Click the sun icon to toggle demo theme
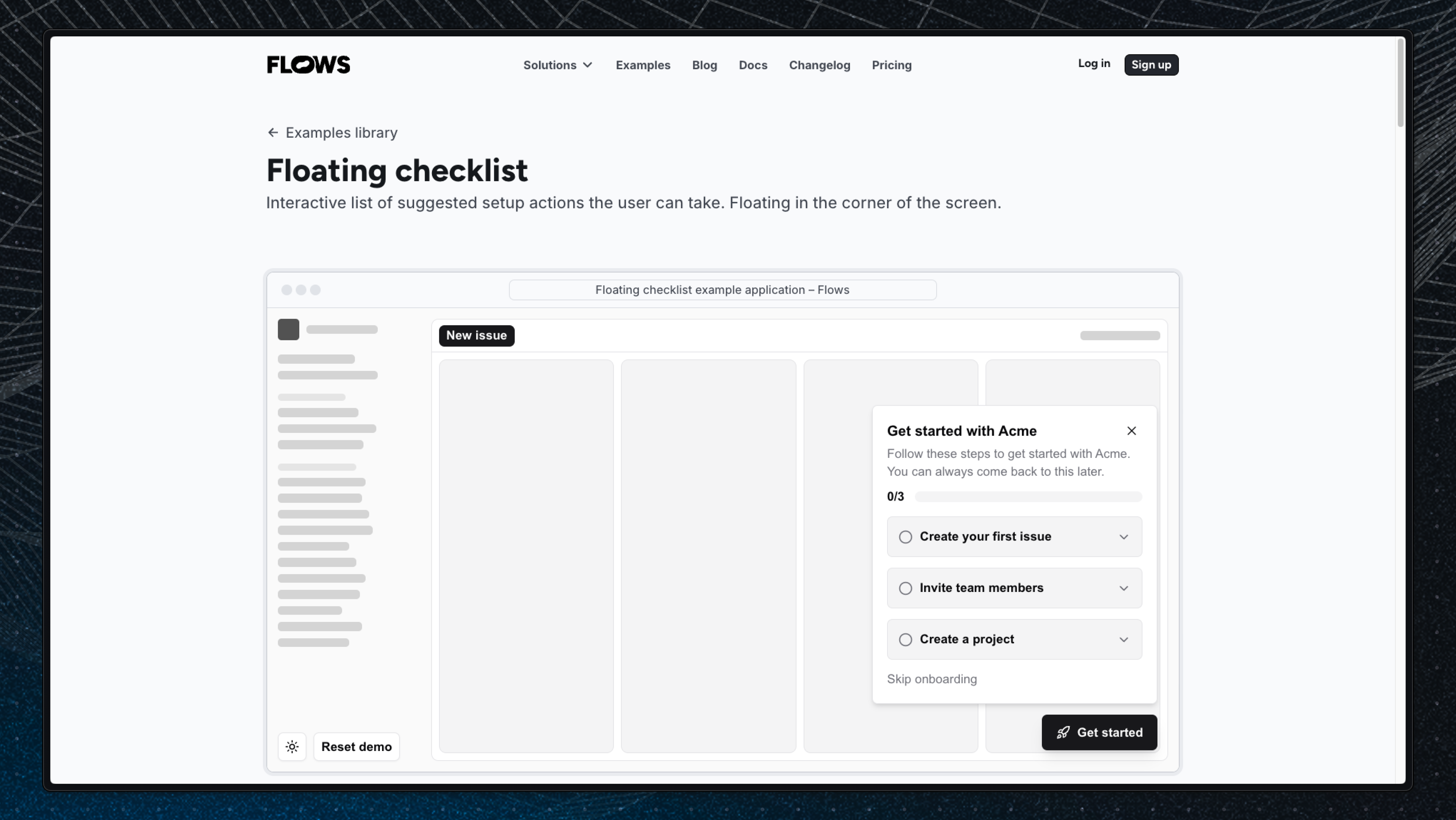This screenshot has width=1456, height=820. (292, 746)
